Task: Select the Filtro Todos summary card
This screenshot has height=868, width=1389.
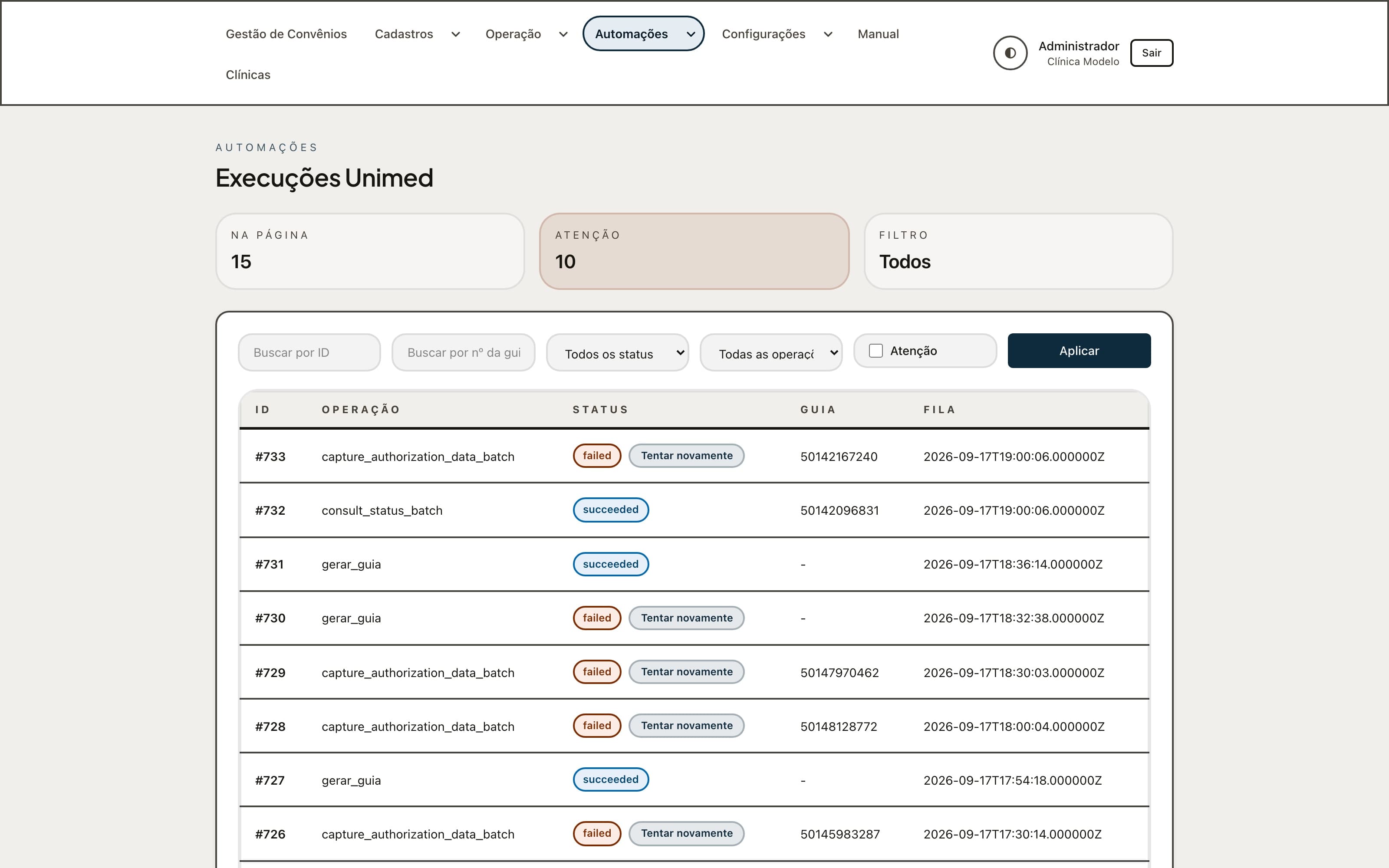Action: 1018,251
